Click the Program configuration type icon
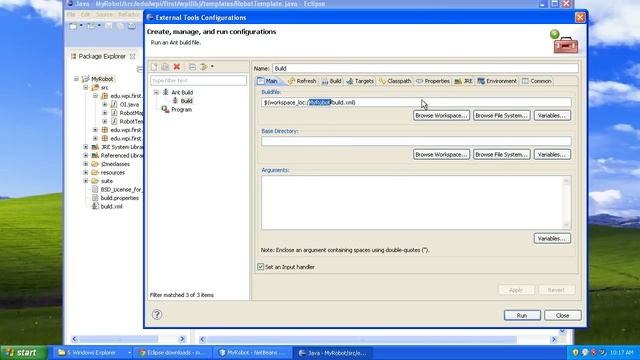 point(165,109)
